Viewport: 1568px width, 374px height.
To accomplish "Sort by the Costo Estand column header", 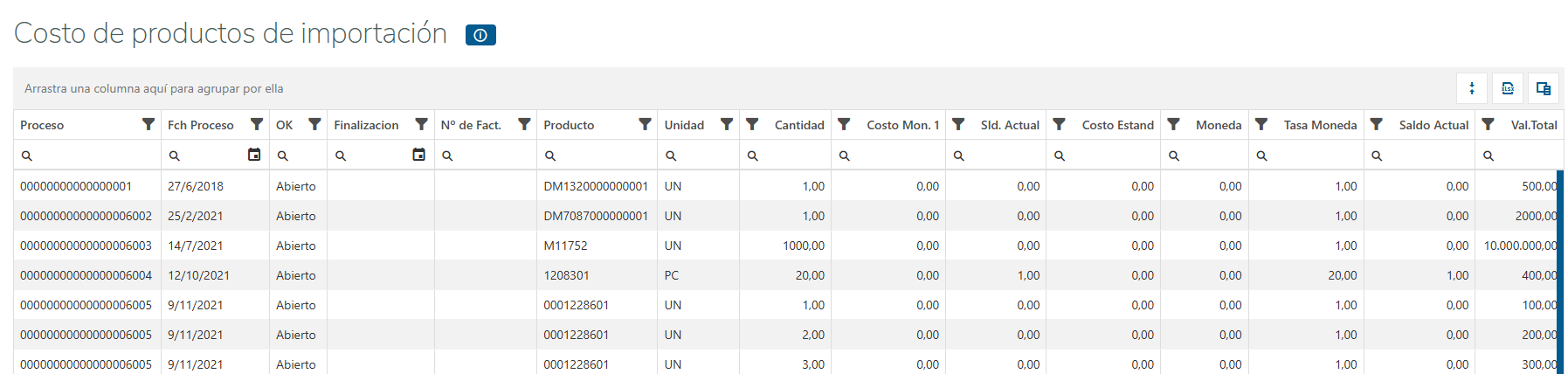I will [1117, 125].
